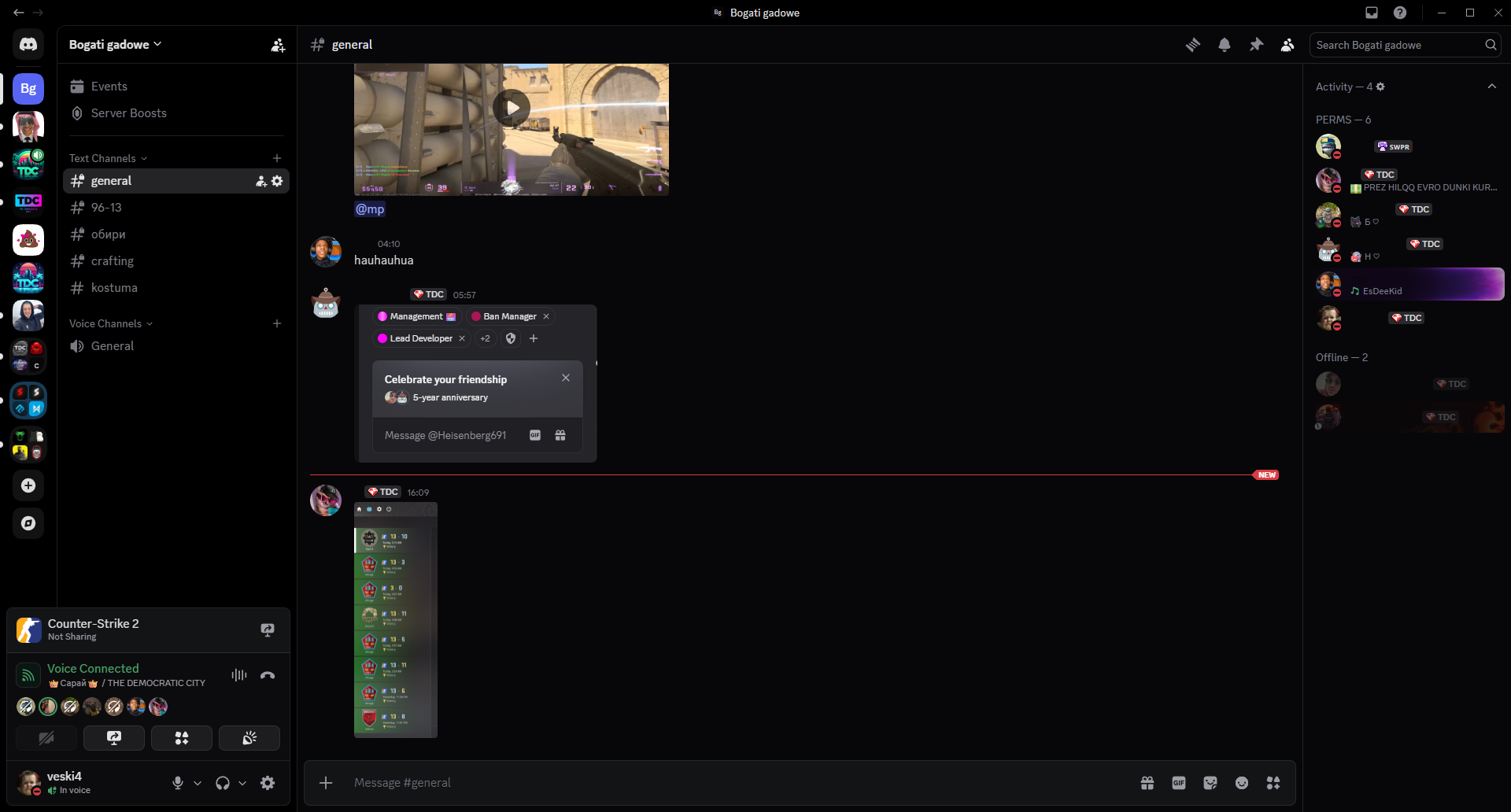Image resolution: width=1511 pixels, height=812 pixels.
Task: Add a new server
Action: [x=28, y=485]
